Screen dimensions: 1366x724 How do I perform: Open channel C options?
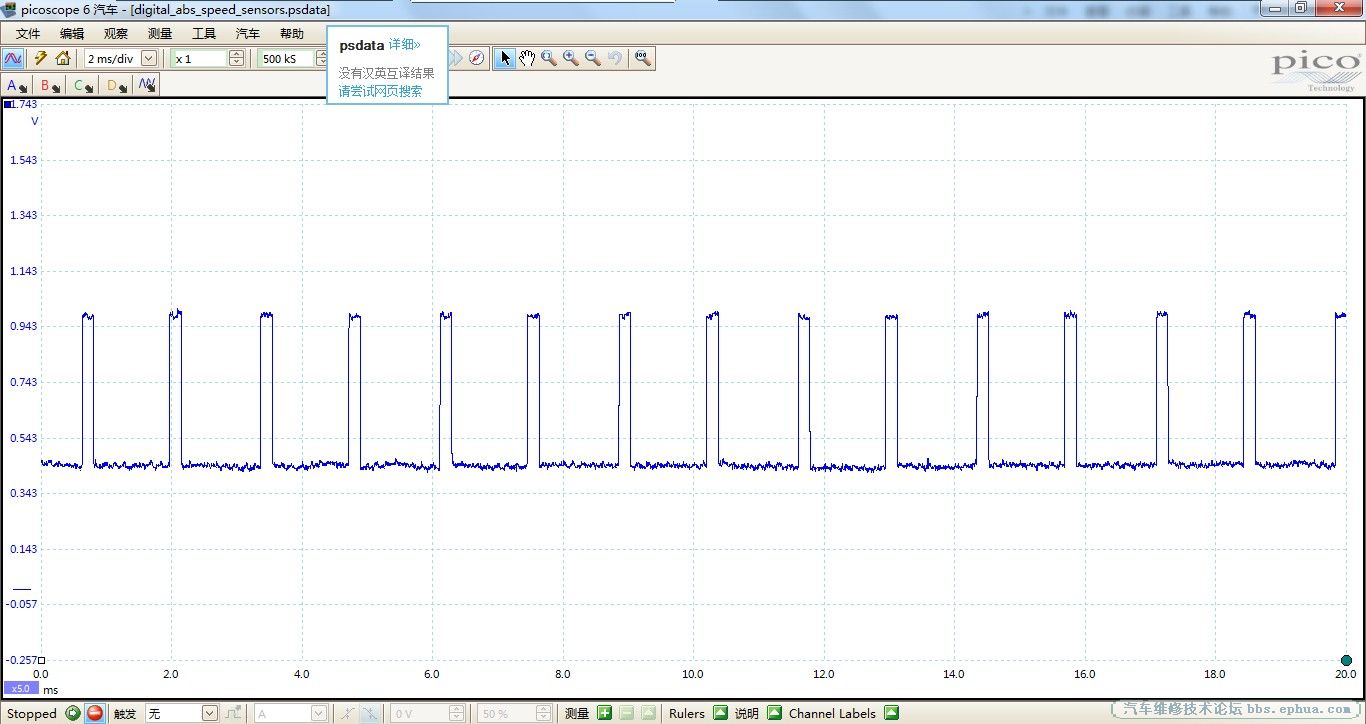click(83, 85)
